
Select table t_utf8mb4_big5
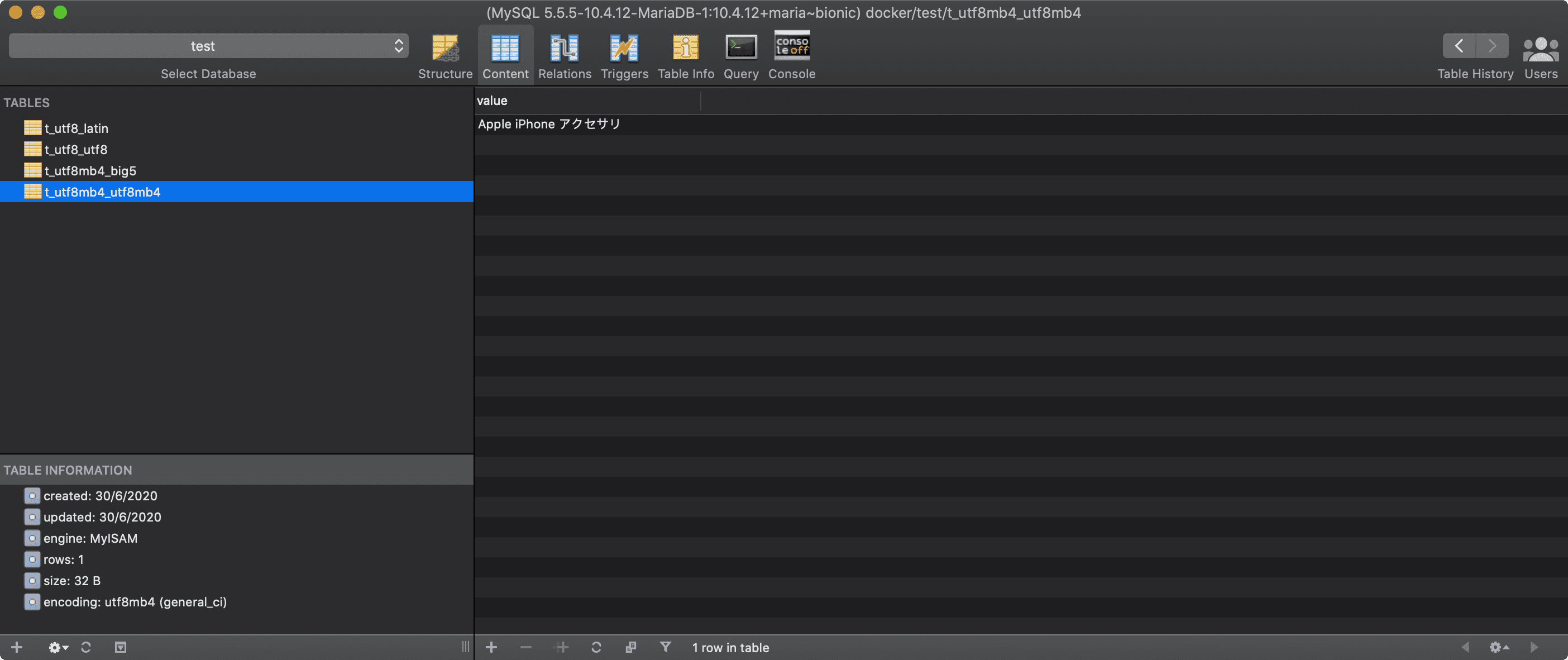tap(236, 171)
